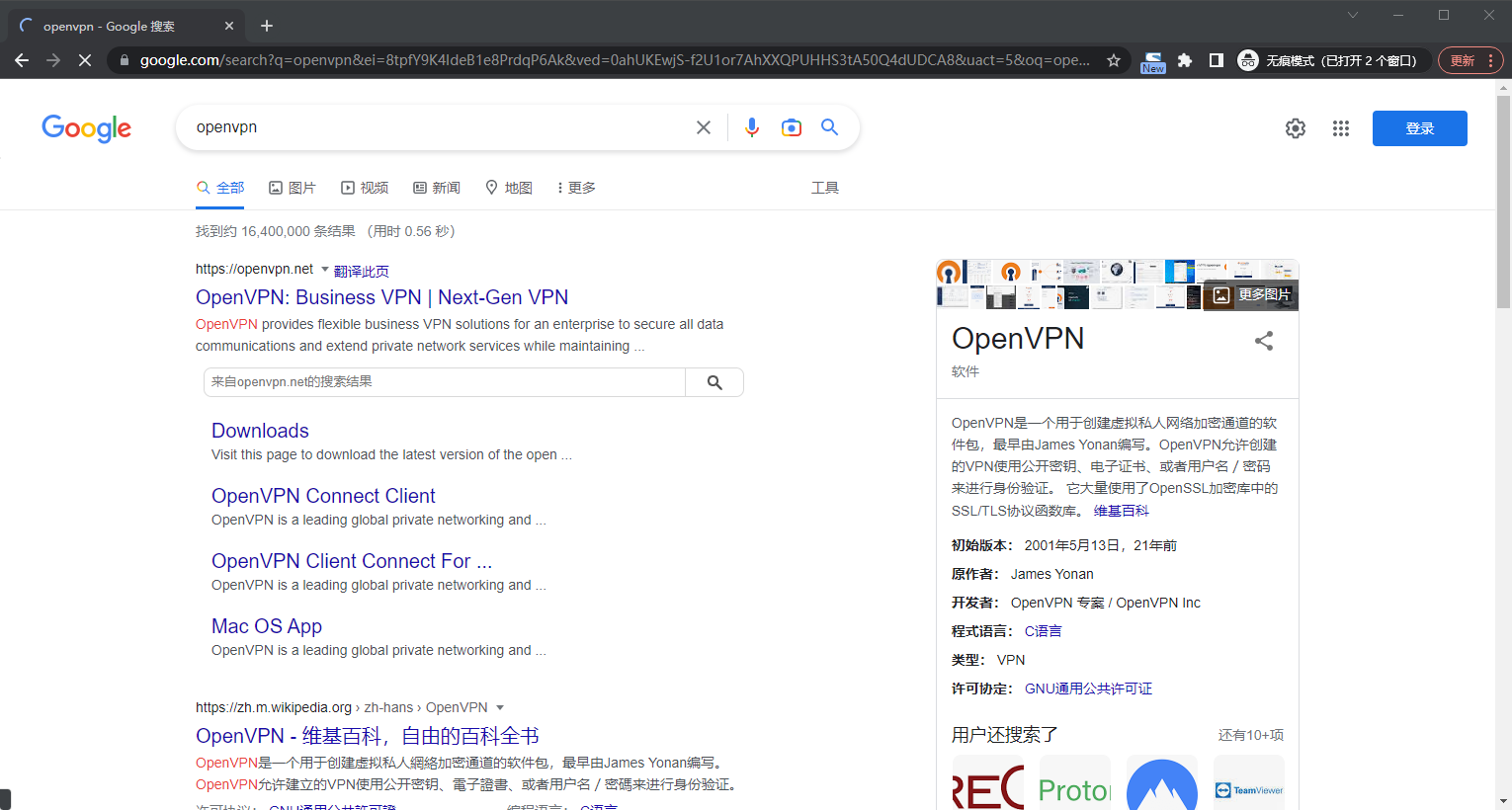Open the Mac OS App sitelink
Screen dimensions: 1512x810
click(267, 626)
